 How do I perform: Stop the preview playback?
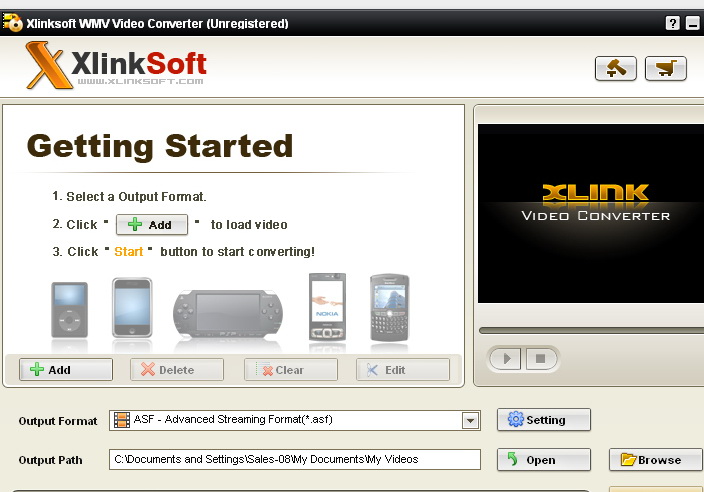541,359
